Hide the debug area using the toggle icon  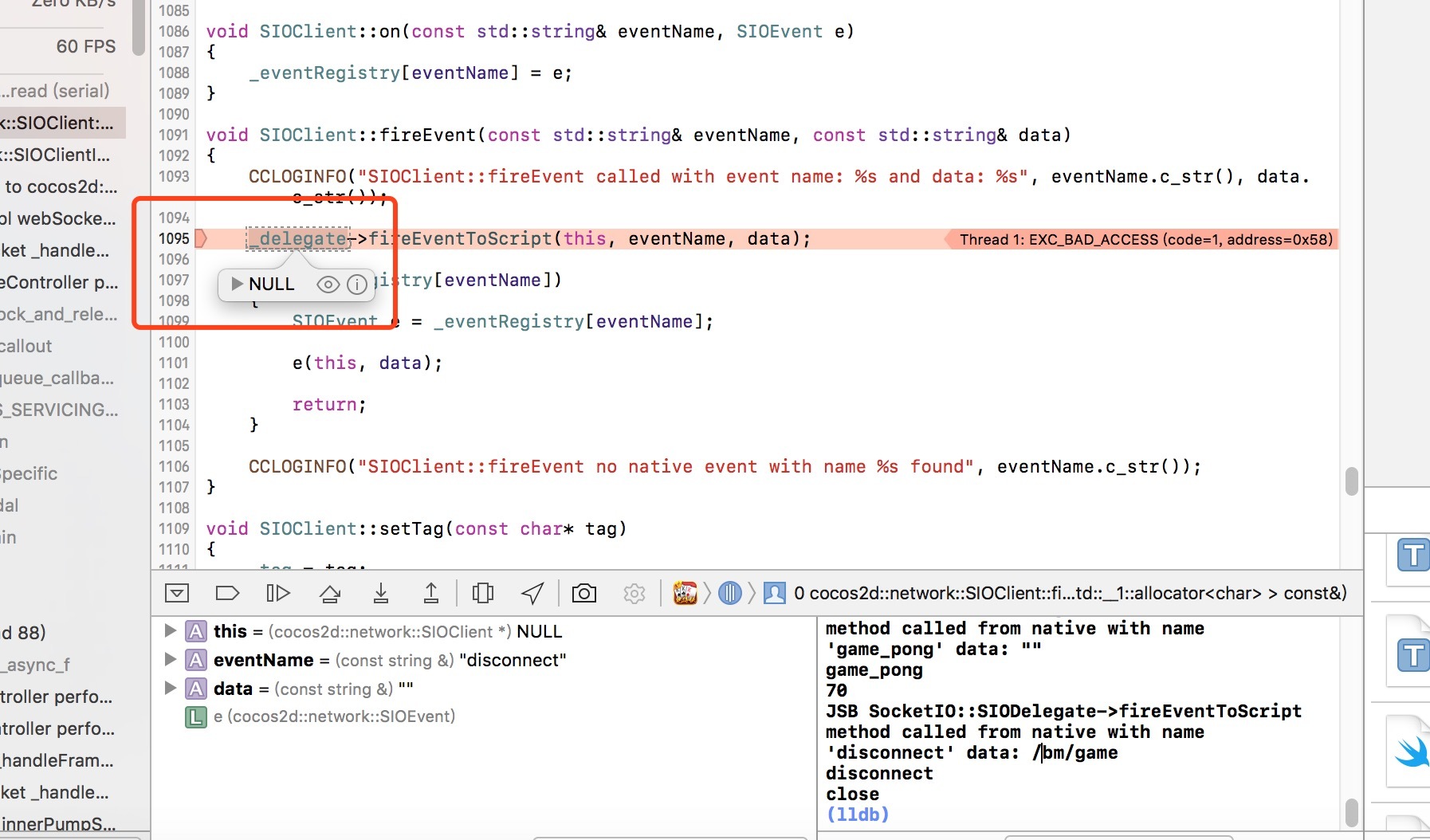click(x=177, y=593)
